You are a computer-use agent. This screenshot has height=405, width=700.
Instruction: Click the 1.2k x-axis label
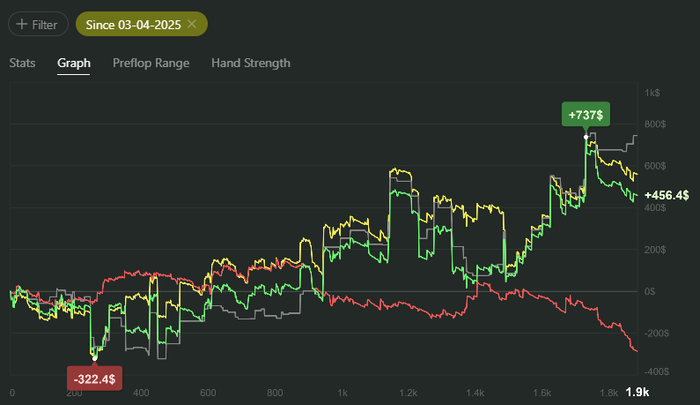[x=408, y=393]
